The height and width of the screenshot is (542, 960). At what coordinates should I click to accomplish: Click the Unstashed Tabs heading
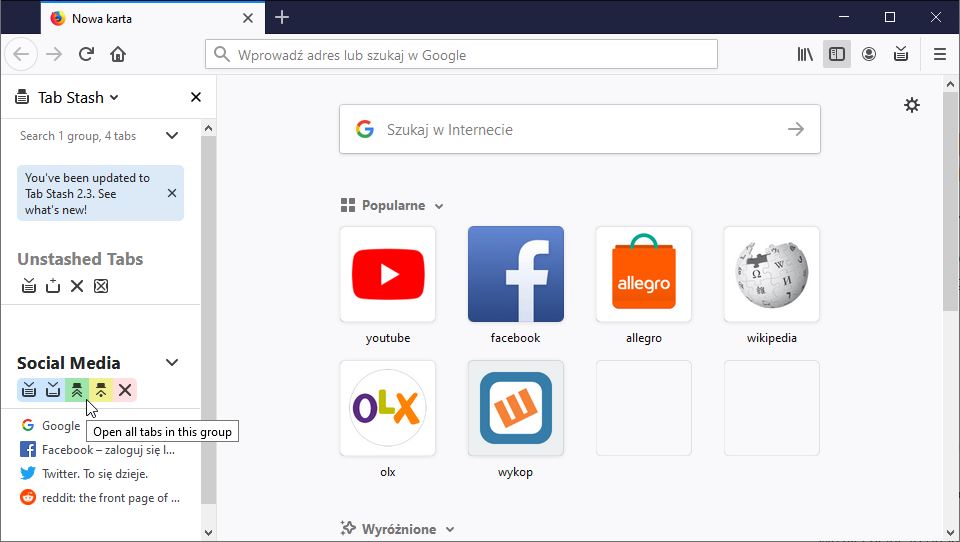click(x=80, y=259)
